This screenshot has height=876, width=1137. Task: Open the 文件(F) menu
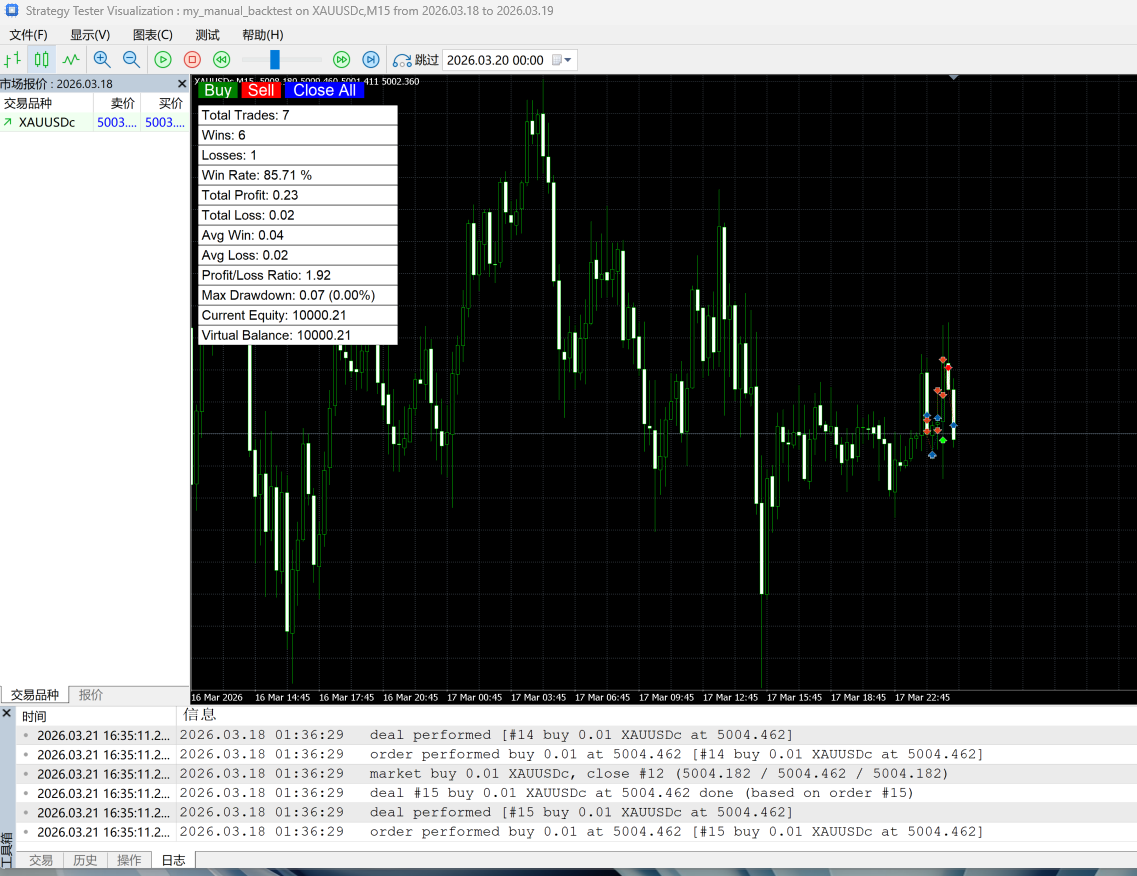(x=28, y=35)
